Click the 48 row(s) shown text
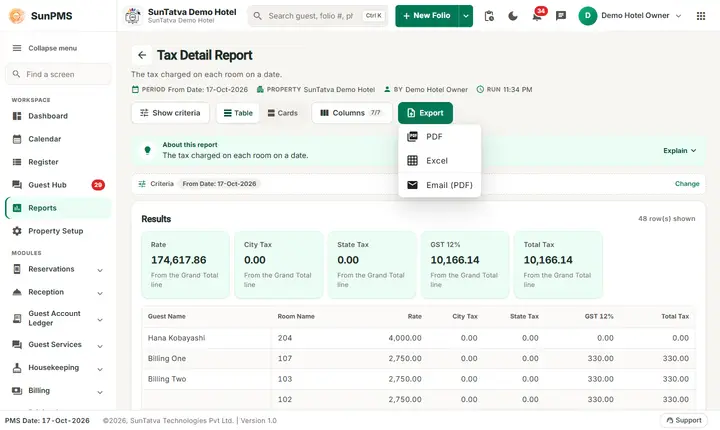Viewport: 720px width, 430px height. pos(666,219)
